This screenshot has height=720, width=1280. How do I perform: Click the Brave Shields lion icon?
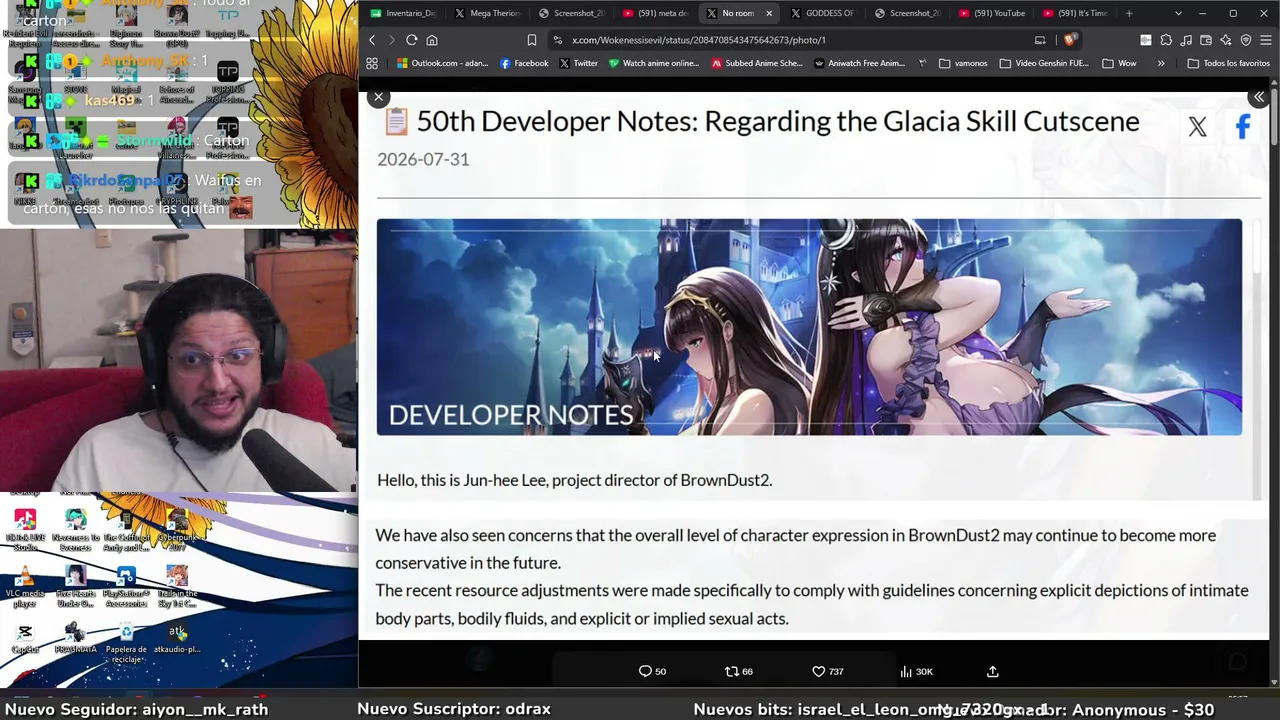pyautogui.click(x=1070, y=40)
